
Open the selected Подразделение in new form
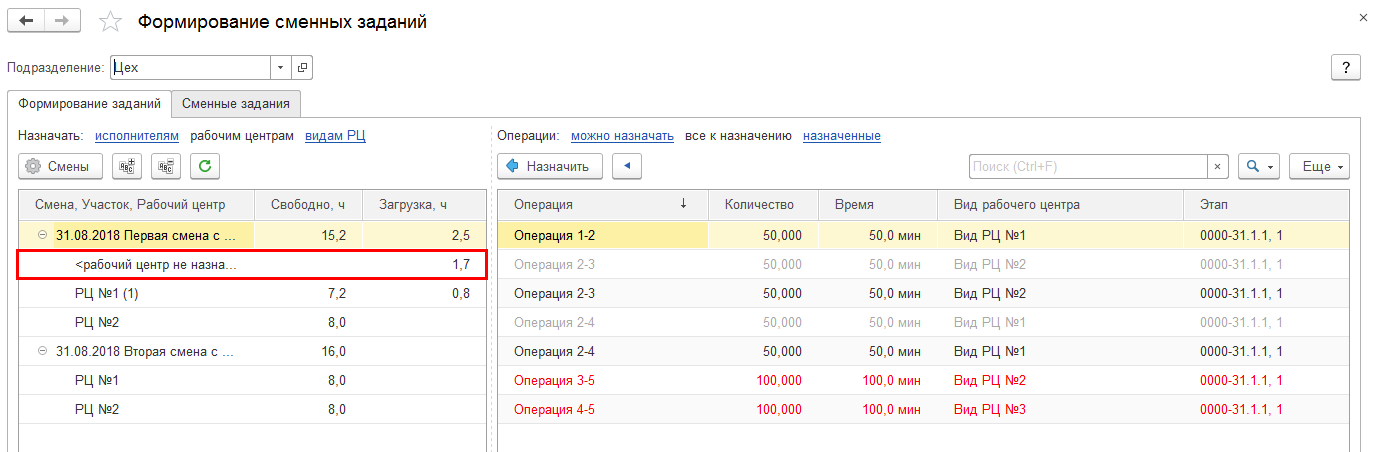[x=301, y=68]
